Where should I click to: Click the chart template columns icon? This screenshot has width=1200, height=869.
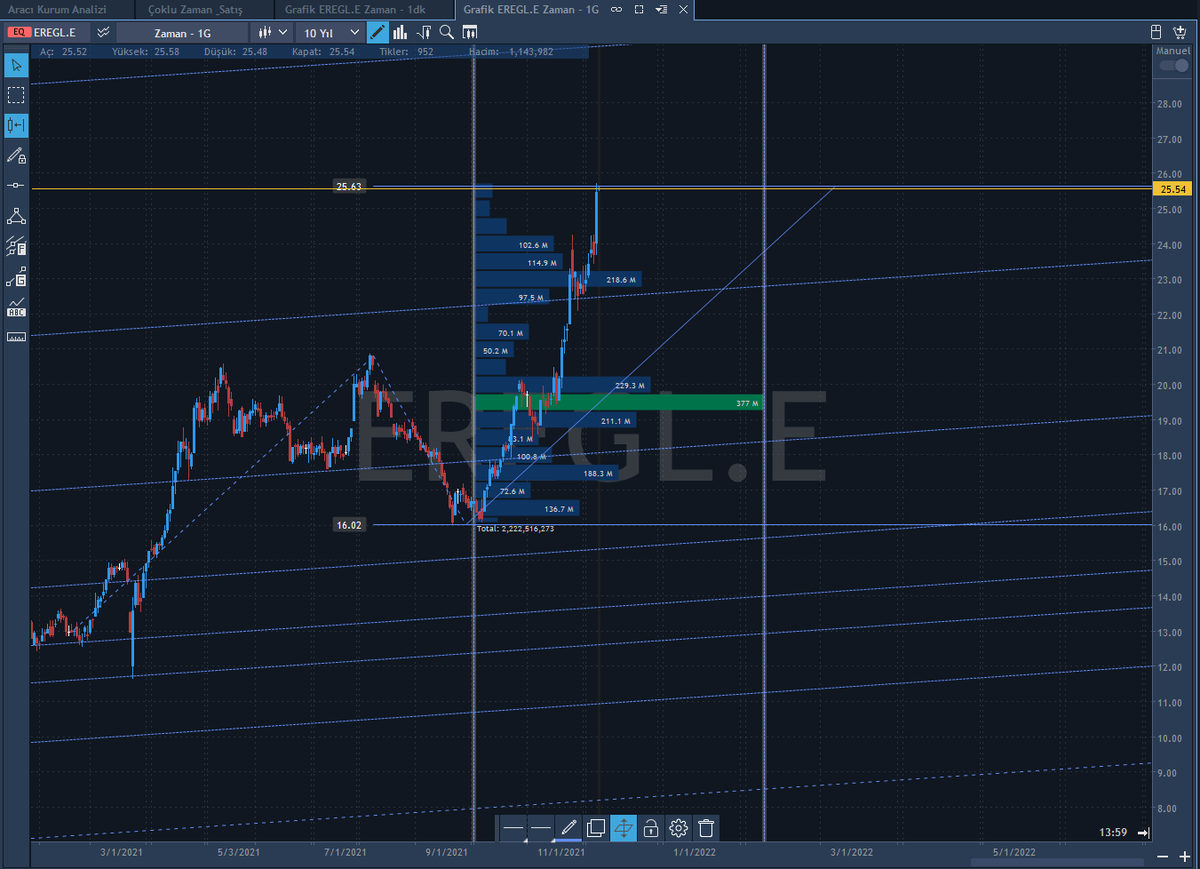click(469, 32)
